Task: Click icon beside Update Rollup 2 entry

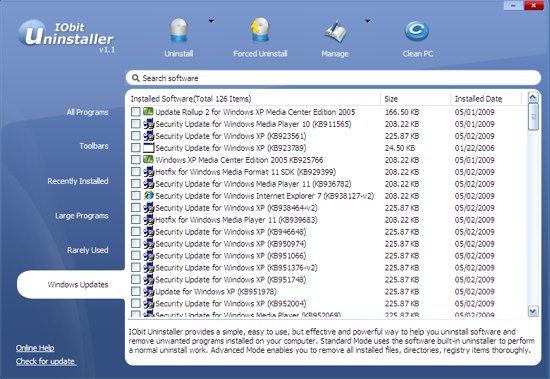Action: click(x=148, y=112)
